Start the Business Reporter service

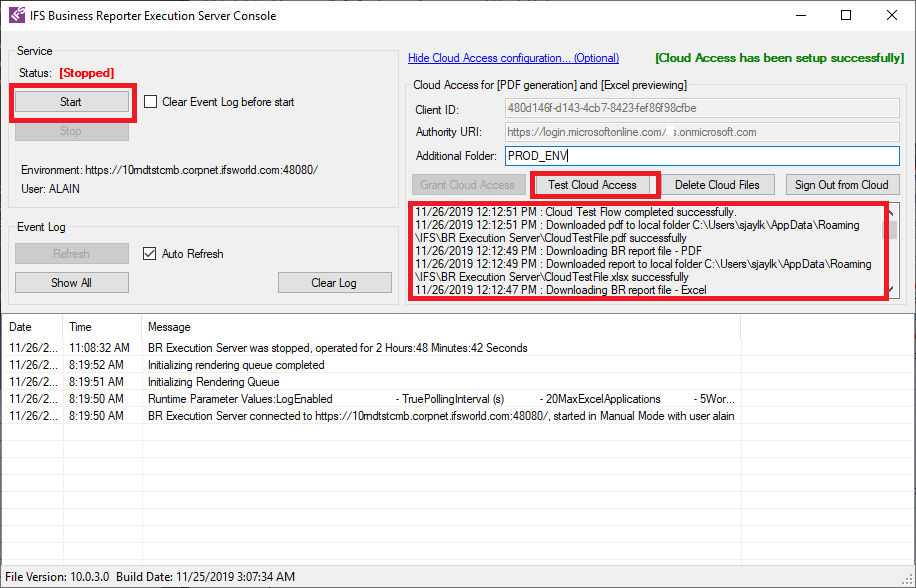tap(70, 102)
